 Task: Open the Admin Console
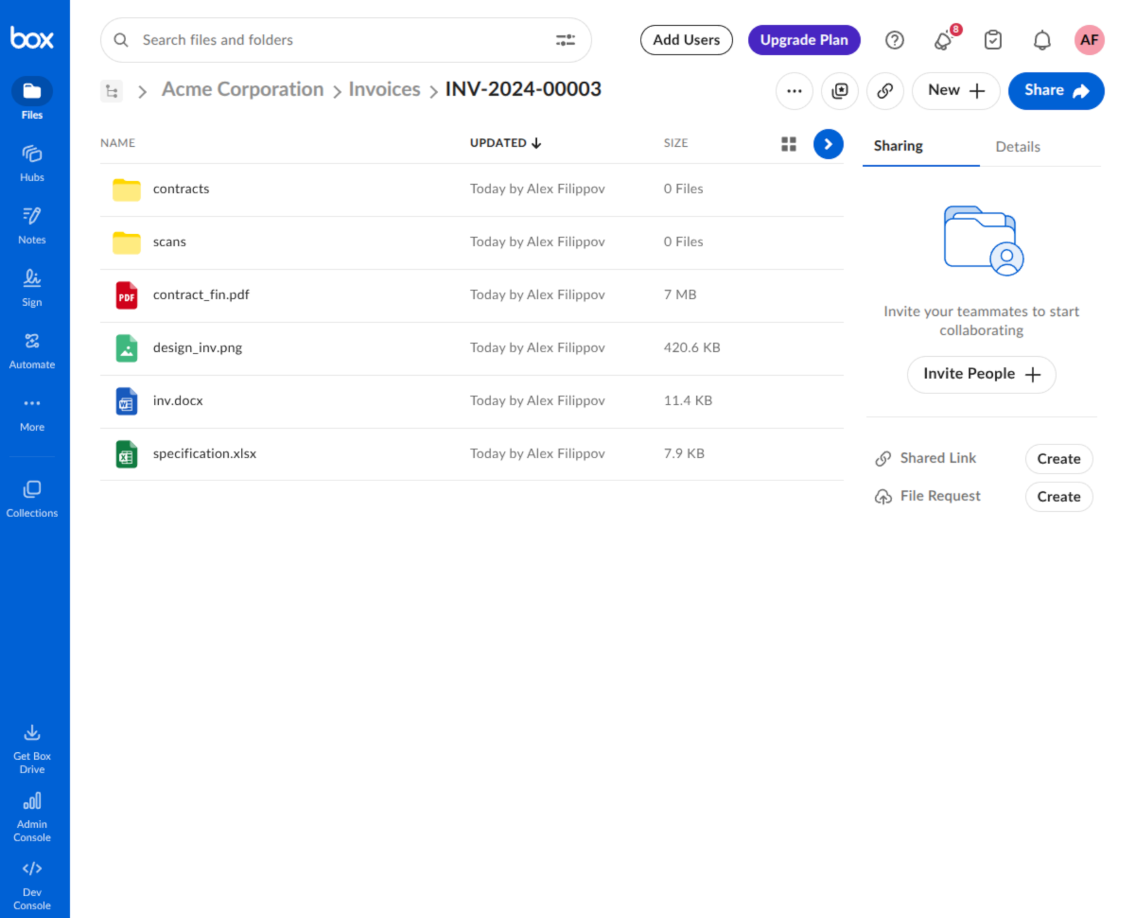coord(32,817)
